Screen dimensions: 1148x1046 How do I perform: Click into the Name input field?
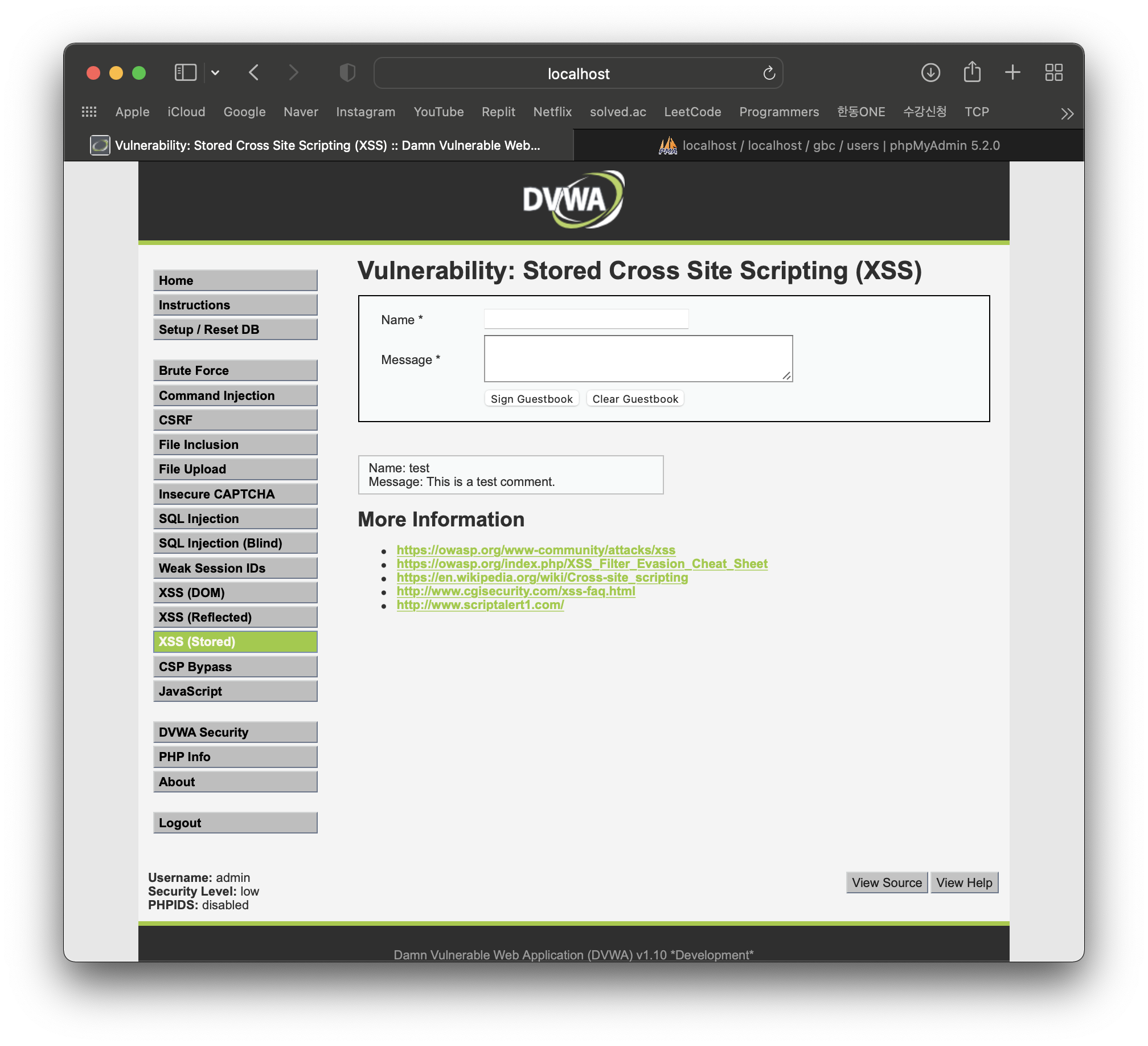click(x=586, y=319)
